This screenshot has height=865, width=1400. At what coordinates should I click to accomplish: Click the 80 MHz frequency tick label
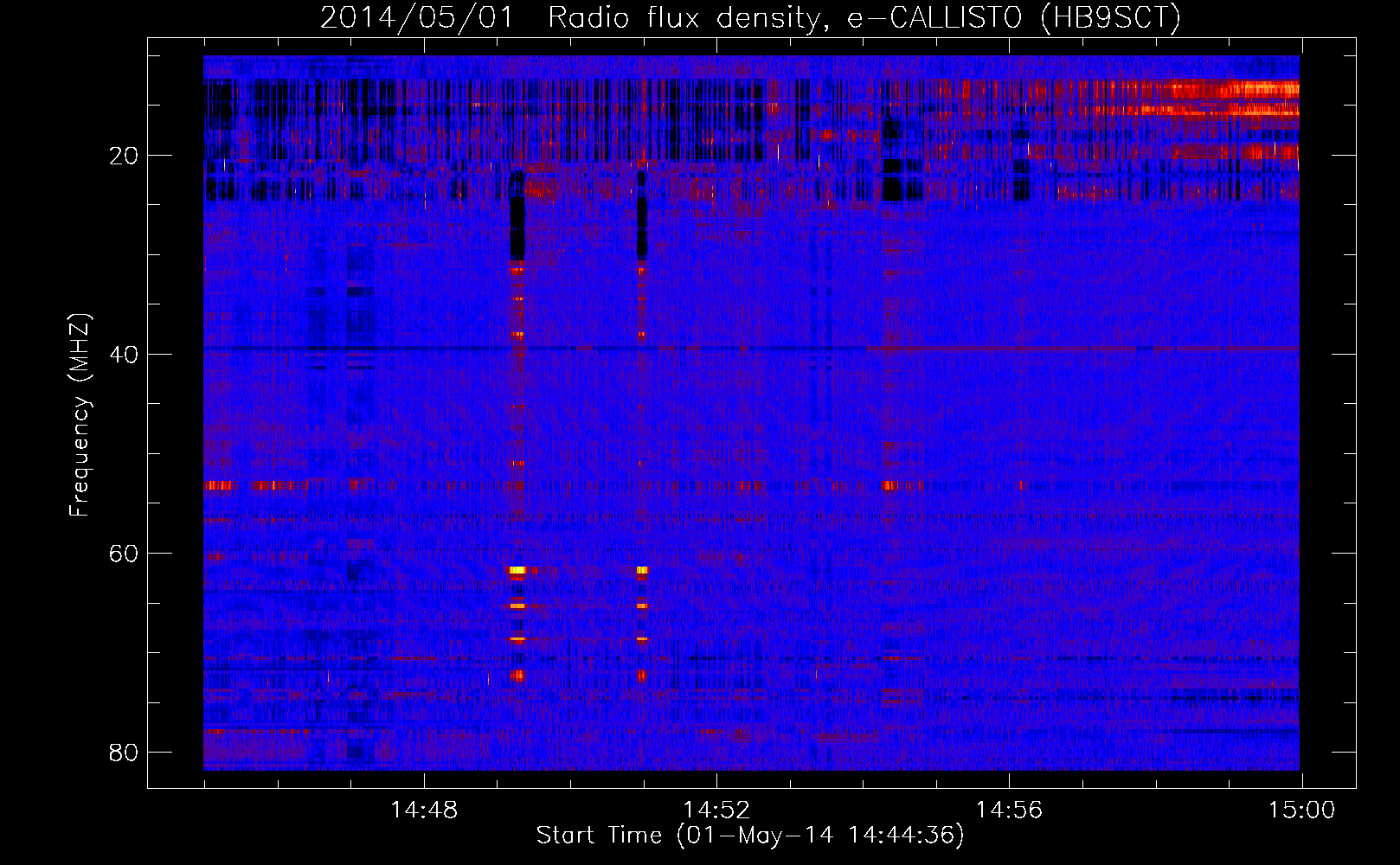click(x=124, y=753)
